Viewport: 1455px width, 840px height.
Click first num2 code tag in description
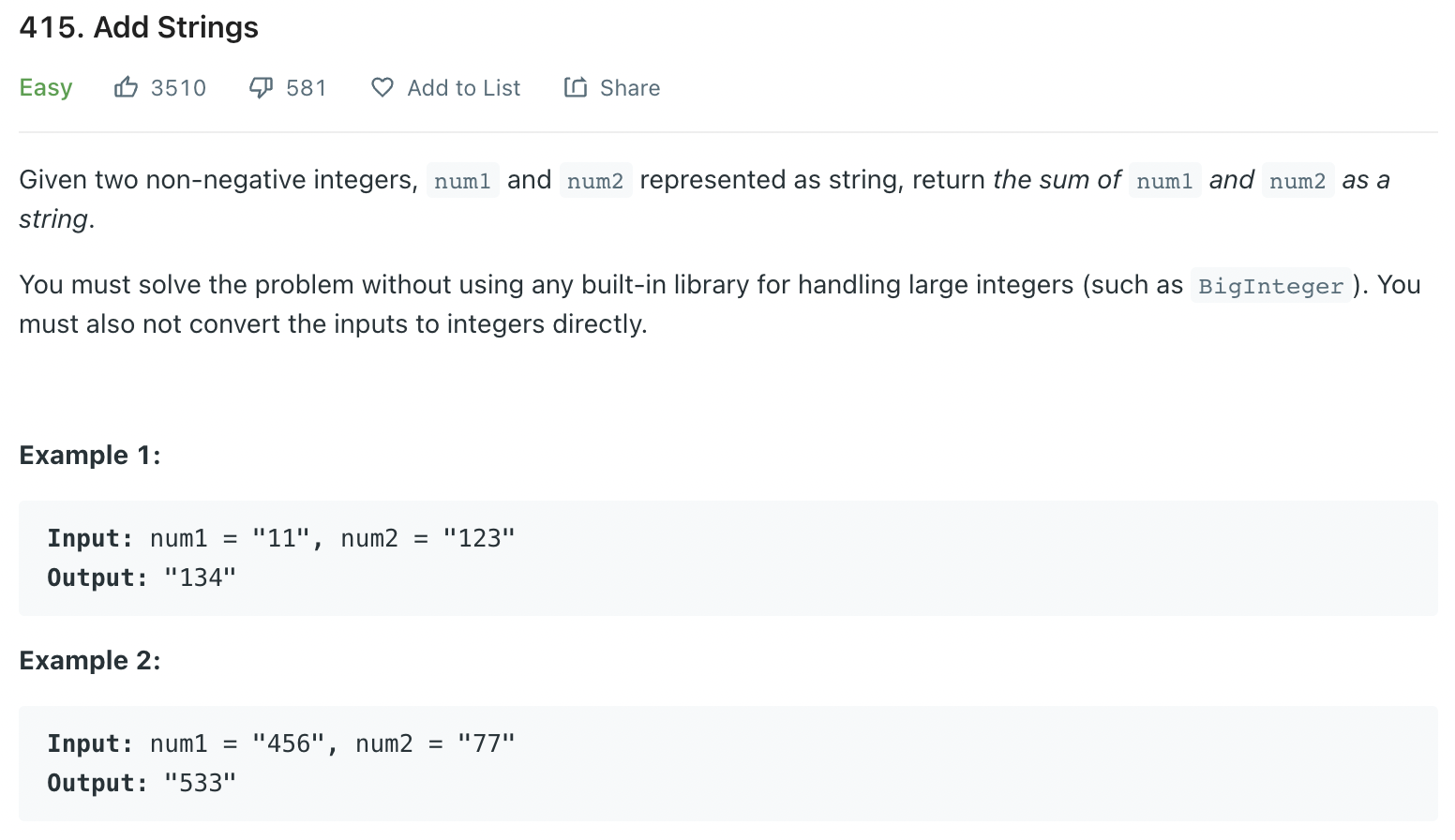point(595,180)
